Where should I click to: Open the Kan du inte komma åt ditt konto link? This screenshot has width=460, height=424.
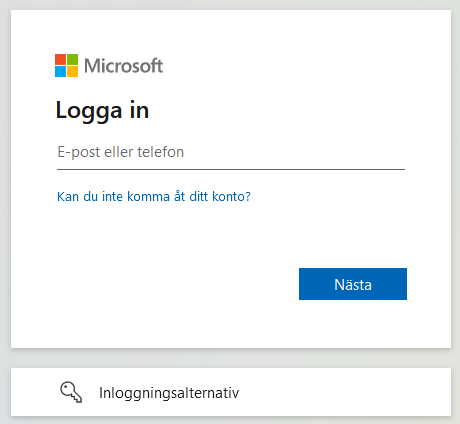click(x=154, y=196)
